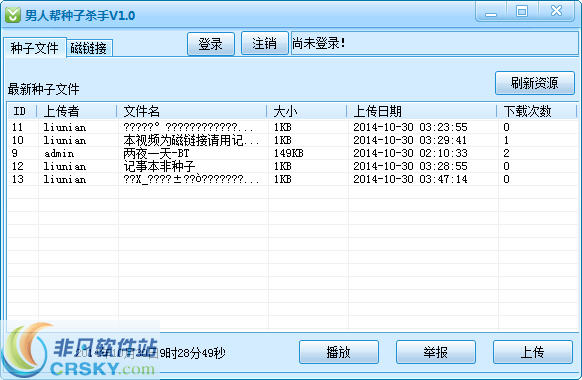
Task: Sort by the 上传者 column header
Action: (77, 111)
